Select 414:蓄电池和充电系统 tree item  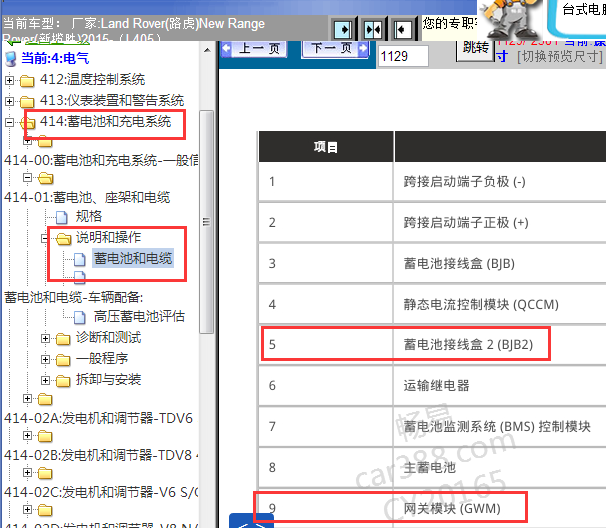pyautogui.click(x=105, y=121)
